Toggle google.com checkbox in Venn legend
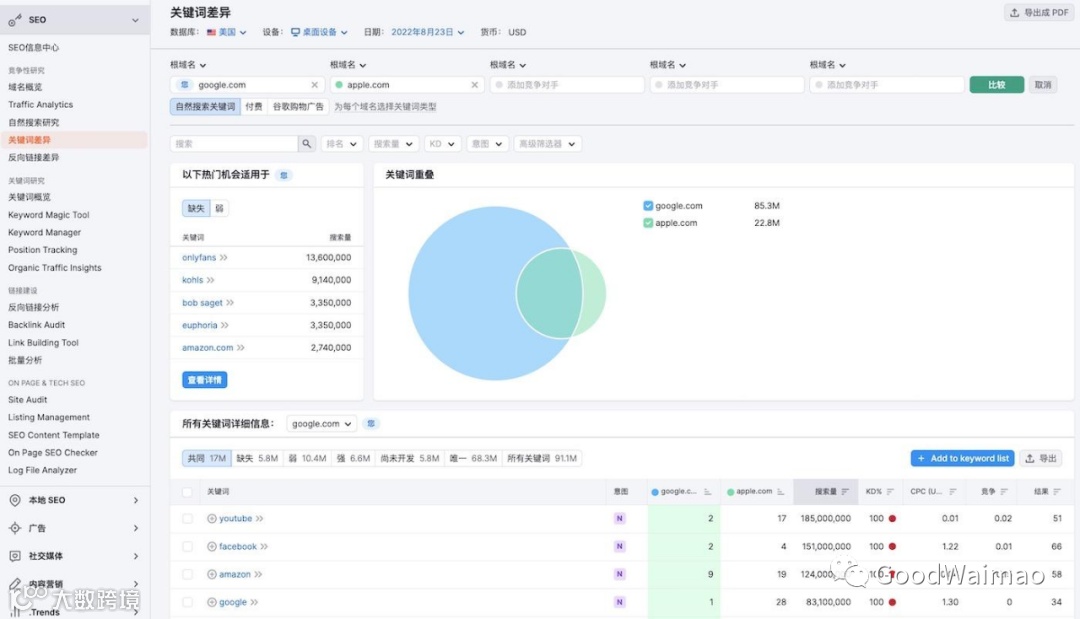 (647, 206)
